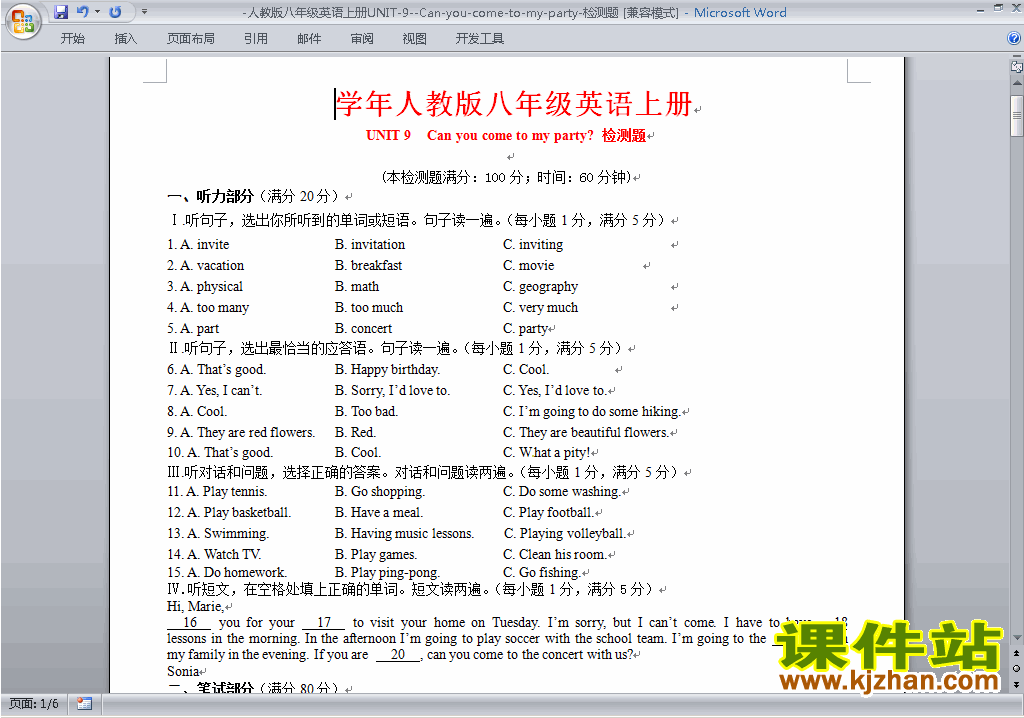Open the Office button menu
Screen dimensions: 1024x718
pos(23,22)
